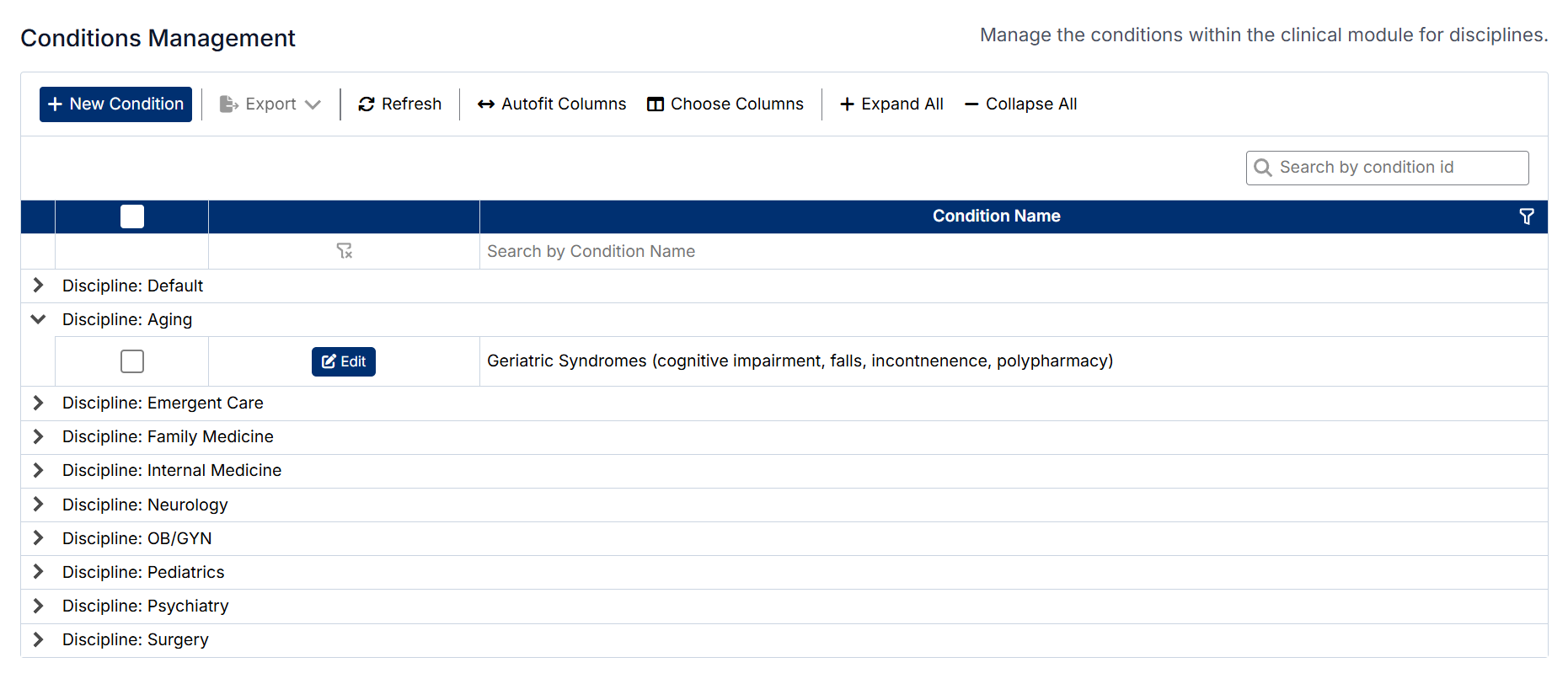Toggle the select-all header checkbox
Image resolution: width=1568 pixels, height=684 pixels.
132,216
